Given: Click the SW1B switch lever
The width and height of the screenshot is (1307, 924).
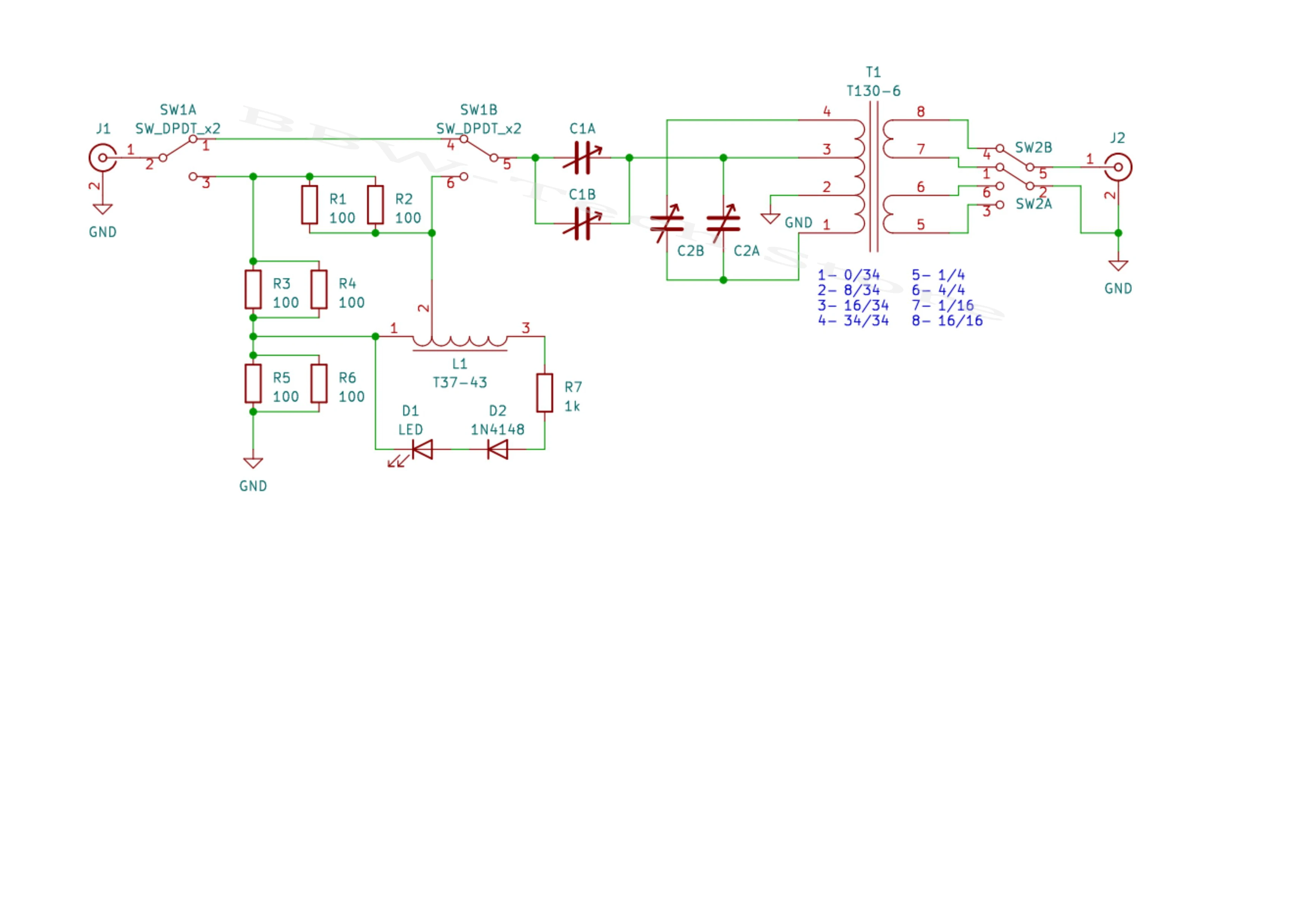Looking at the screenshot, I should pos(479,149).
